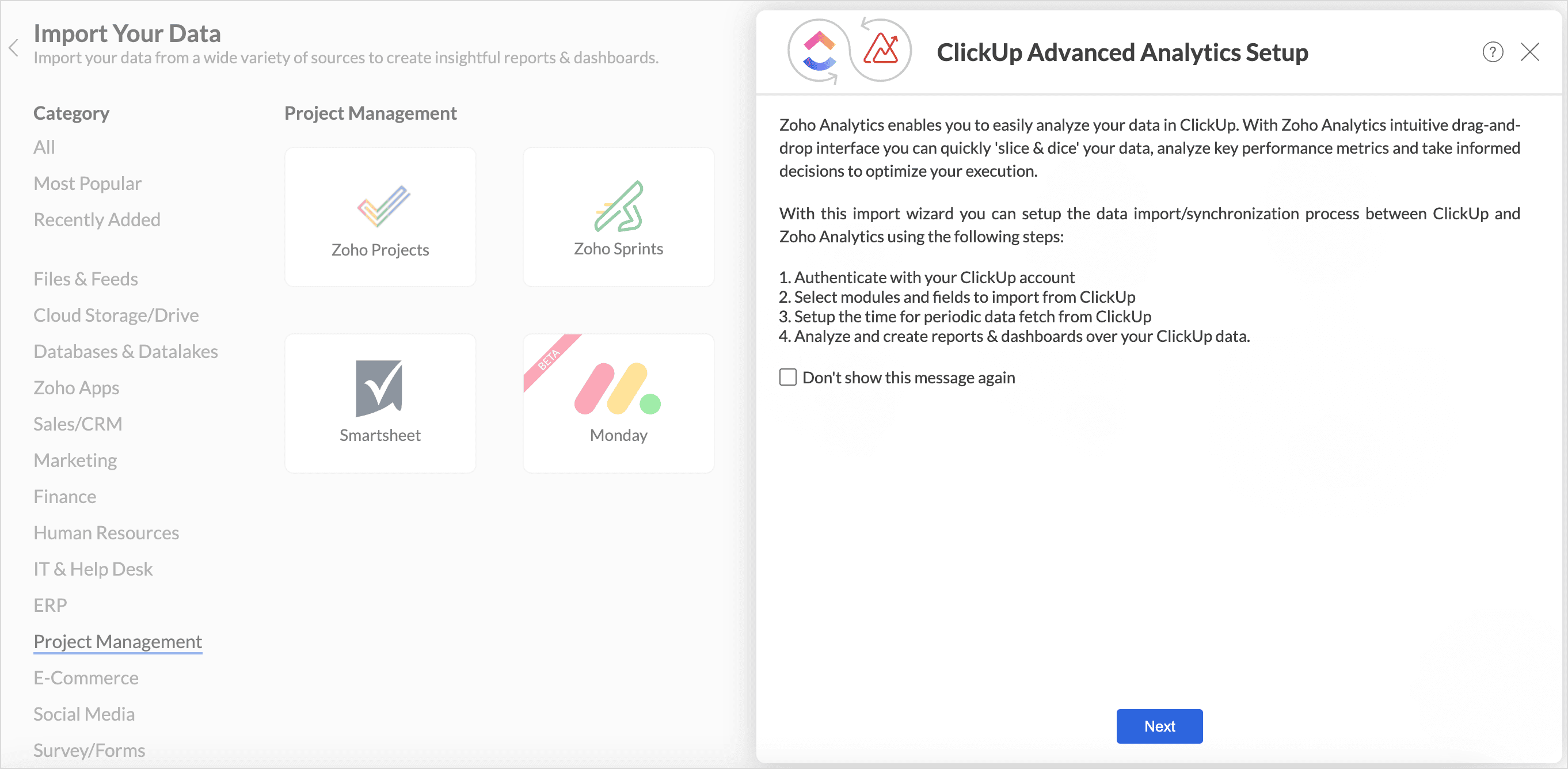Click the help question mark icon

pyautogui.click(x=1493, y=52)
